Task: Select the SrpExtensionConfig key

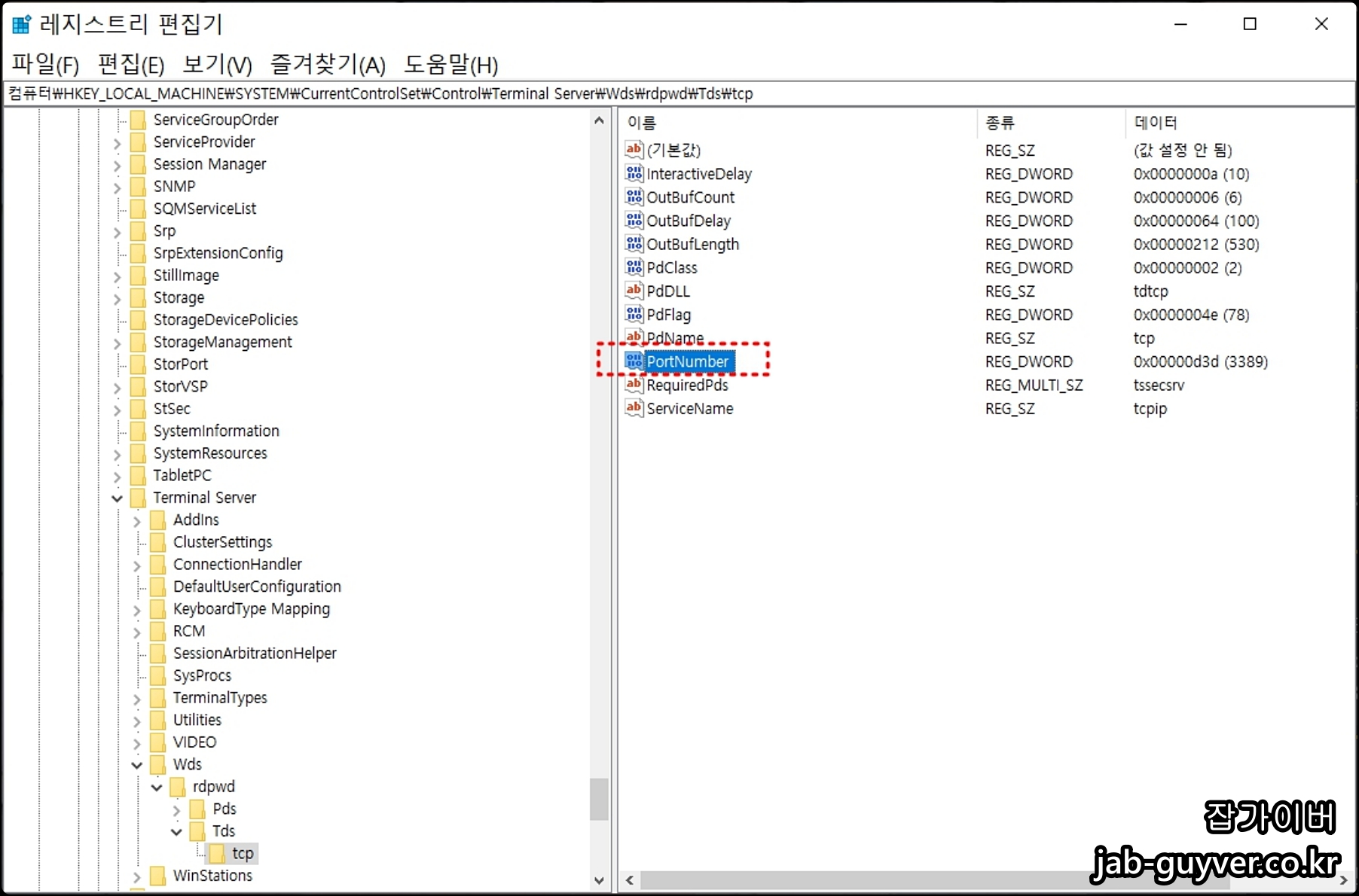Action: [x=218, y=253]
